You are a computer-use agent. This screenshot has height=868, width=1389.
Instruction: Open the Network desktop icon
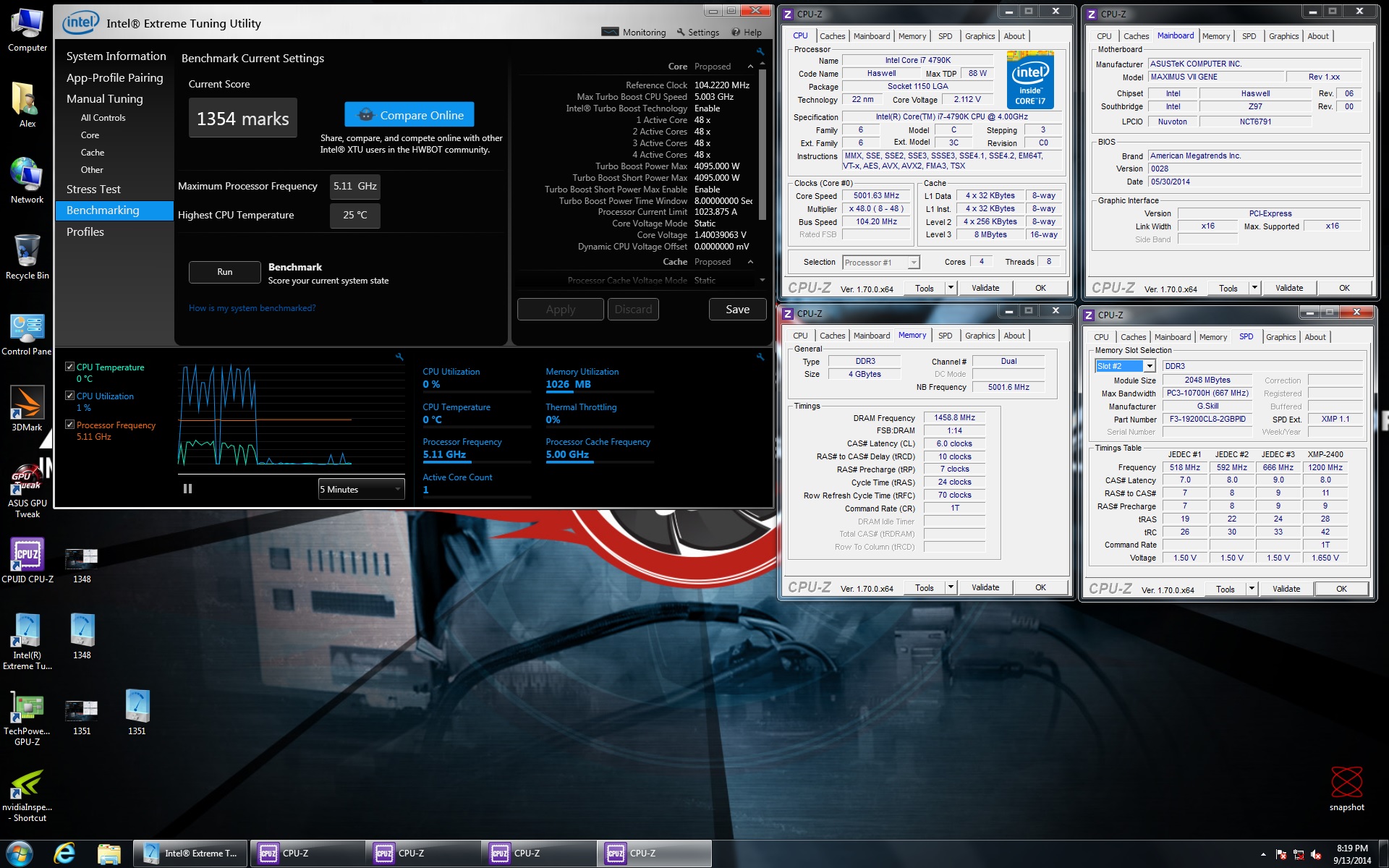pyautogui.click(x=27, y=181)
